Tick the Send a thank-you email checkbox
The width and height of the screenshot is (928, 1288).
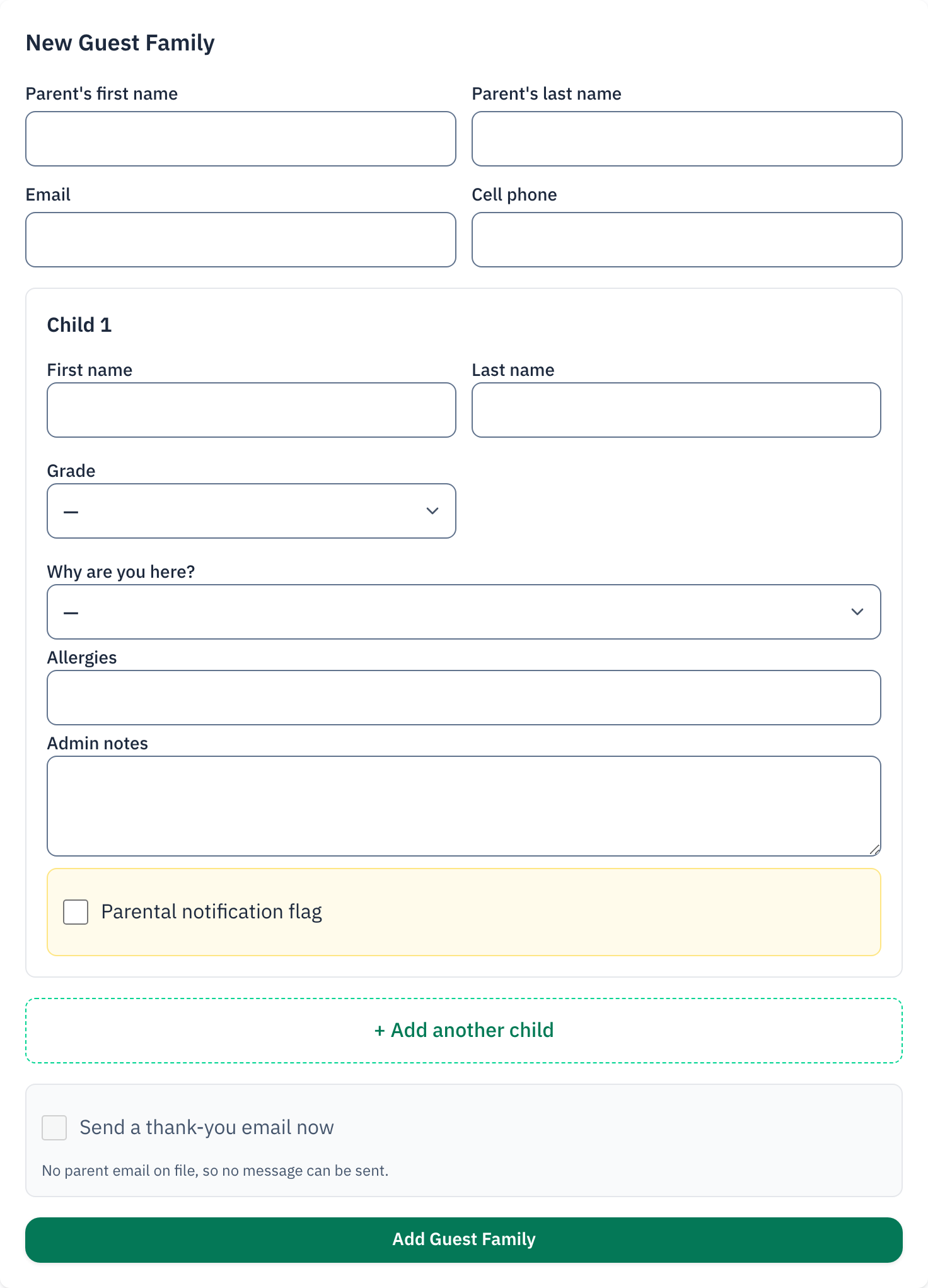[54, 1128]
